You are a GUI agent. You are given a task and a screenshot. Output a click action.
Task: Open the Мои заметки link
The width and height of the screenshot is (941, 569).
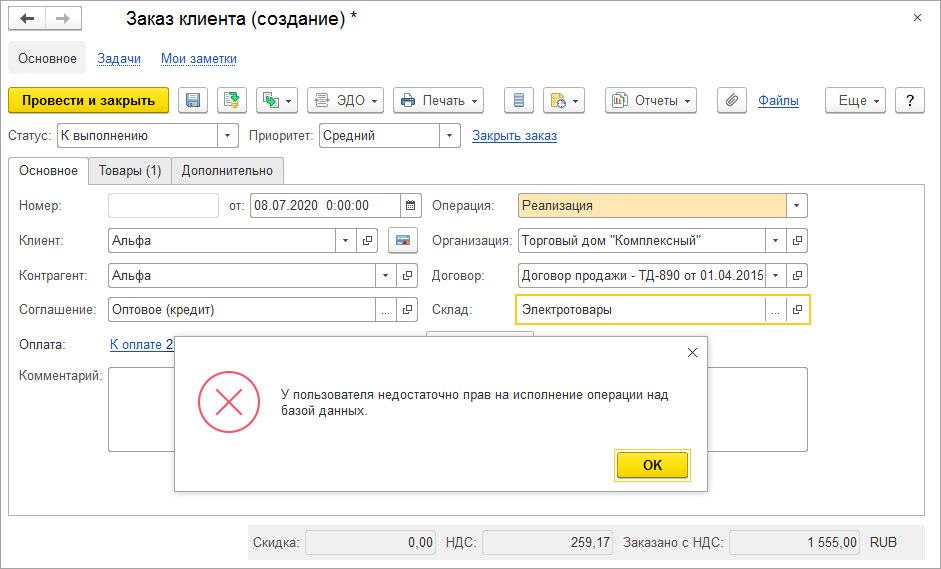[198, 59]
